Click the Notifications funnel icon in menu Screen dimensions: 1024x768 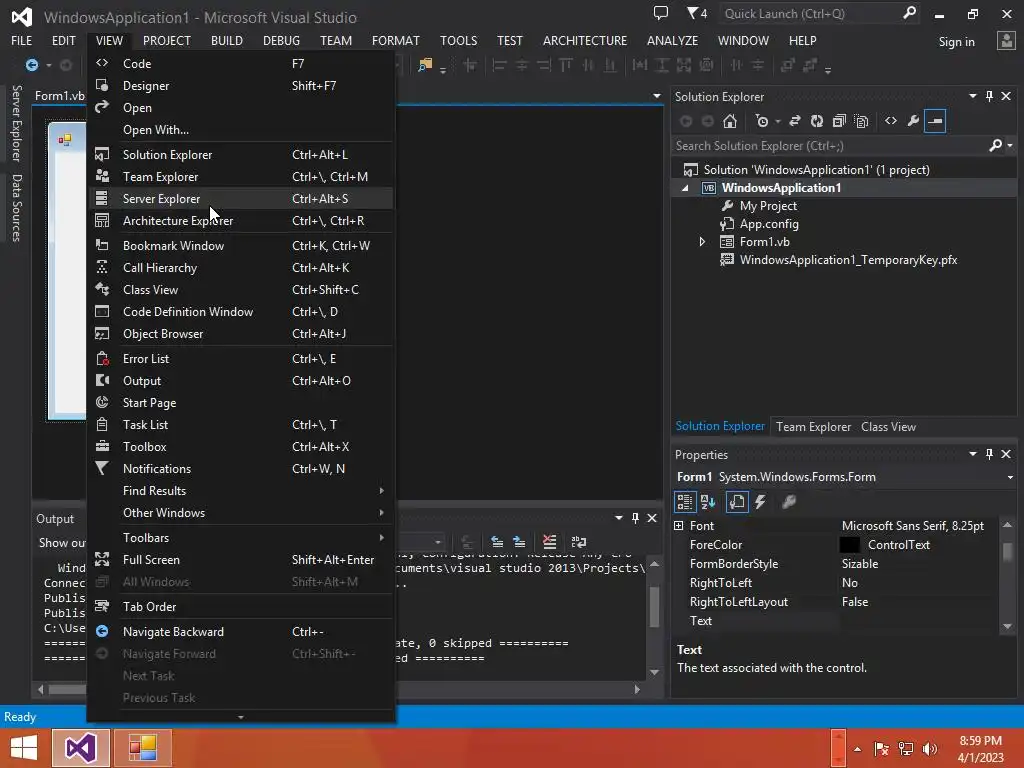pyautogui.click(x=102, y=468)
